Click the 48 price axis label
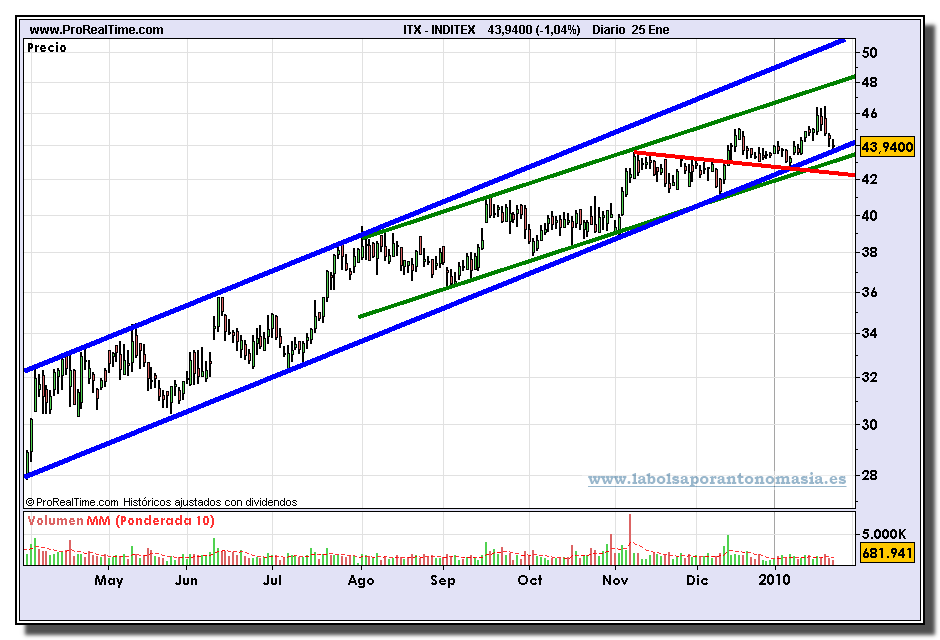This screenshot has height=640, width=940. pos(869,82)
